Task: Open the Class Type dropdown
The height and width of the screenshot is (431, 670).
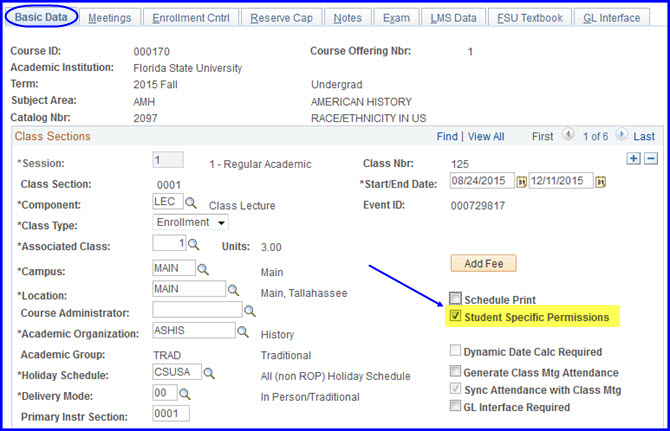Action: point(190,222)
